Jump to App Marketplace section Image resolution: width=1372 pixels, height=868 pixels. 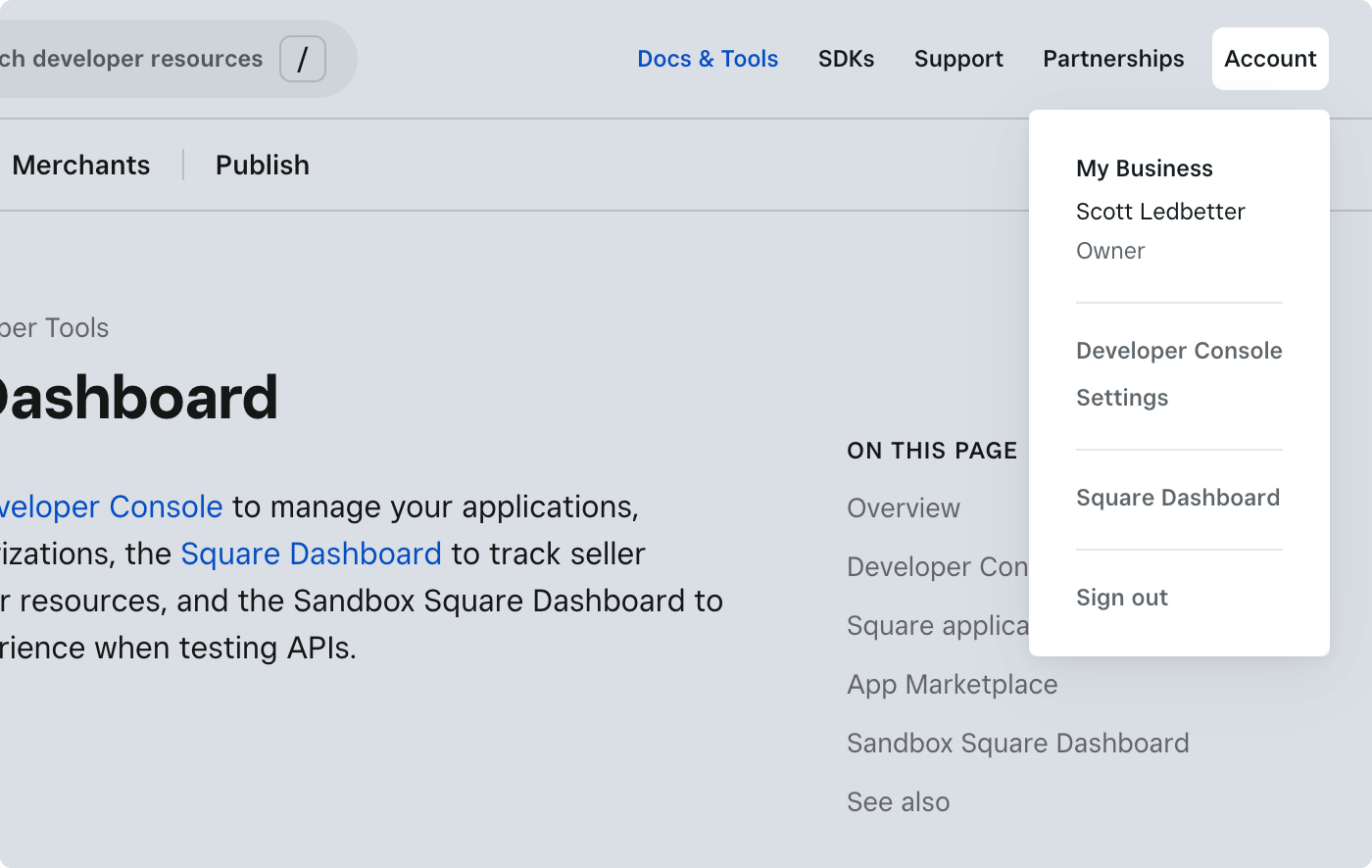point(953,685)
